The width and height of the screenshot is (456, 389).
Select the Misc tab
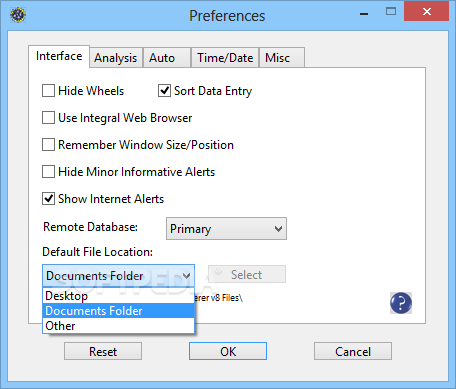pyautogui.click(x=282, y=58)
